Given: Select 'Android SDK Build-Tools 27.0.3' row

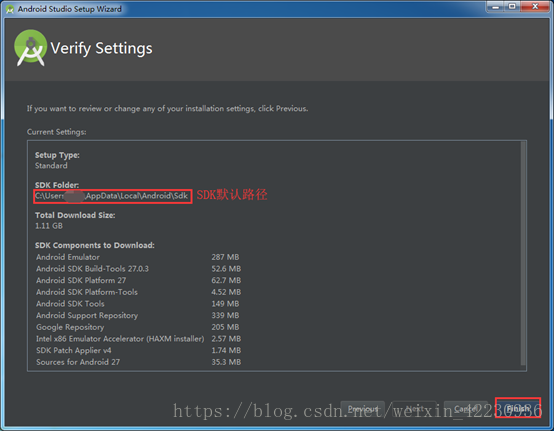Looking at the screenshot, I should (138, 269).
